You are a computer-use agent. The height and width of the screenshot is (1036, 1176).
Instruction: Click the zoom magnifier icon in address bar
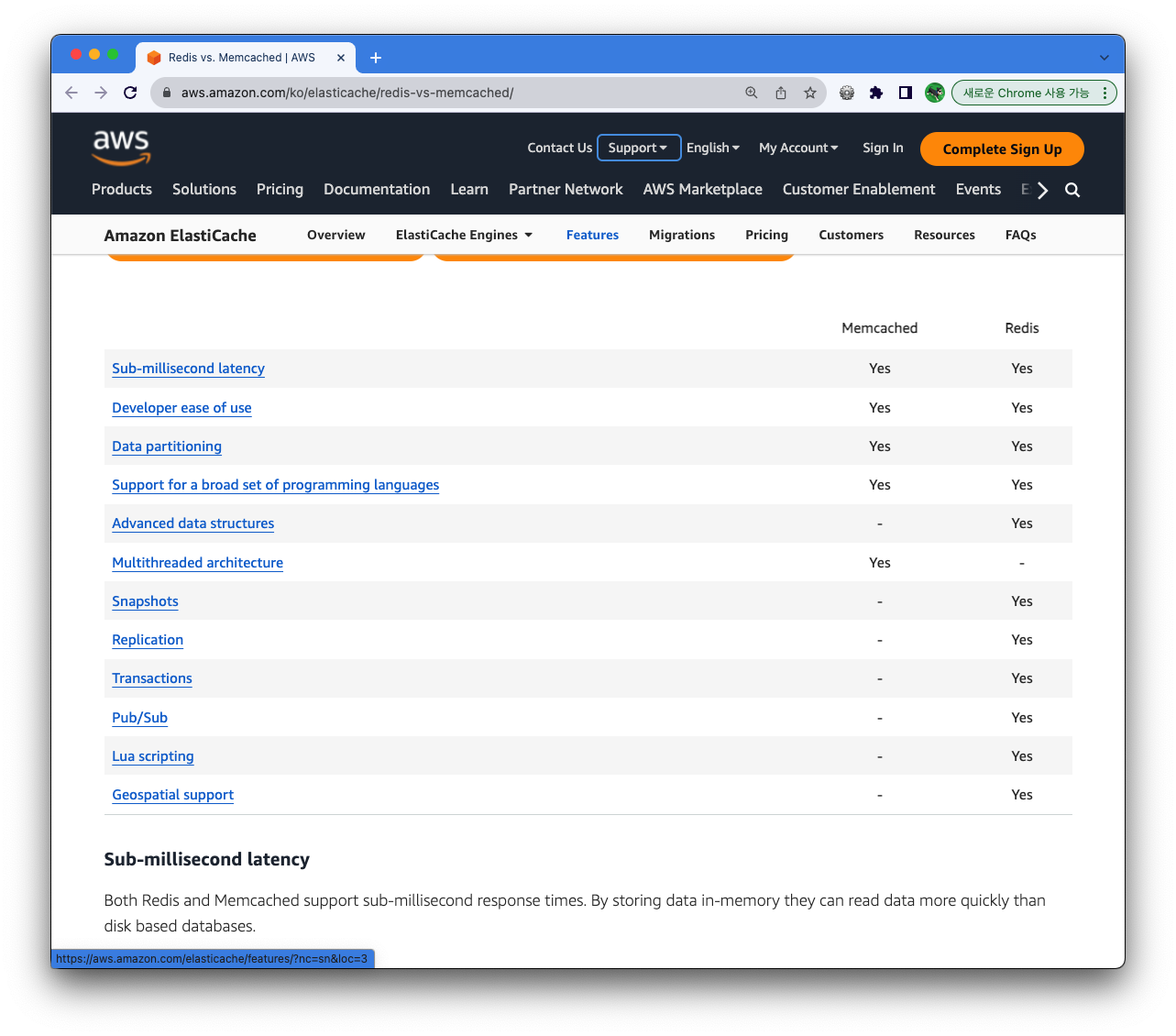tap(752, 93)
